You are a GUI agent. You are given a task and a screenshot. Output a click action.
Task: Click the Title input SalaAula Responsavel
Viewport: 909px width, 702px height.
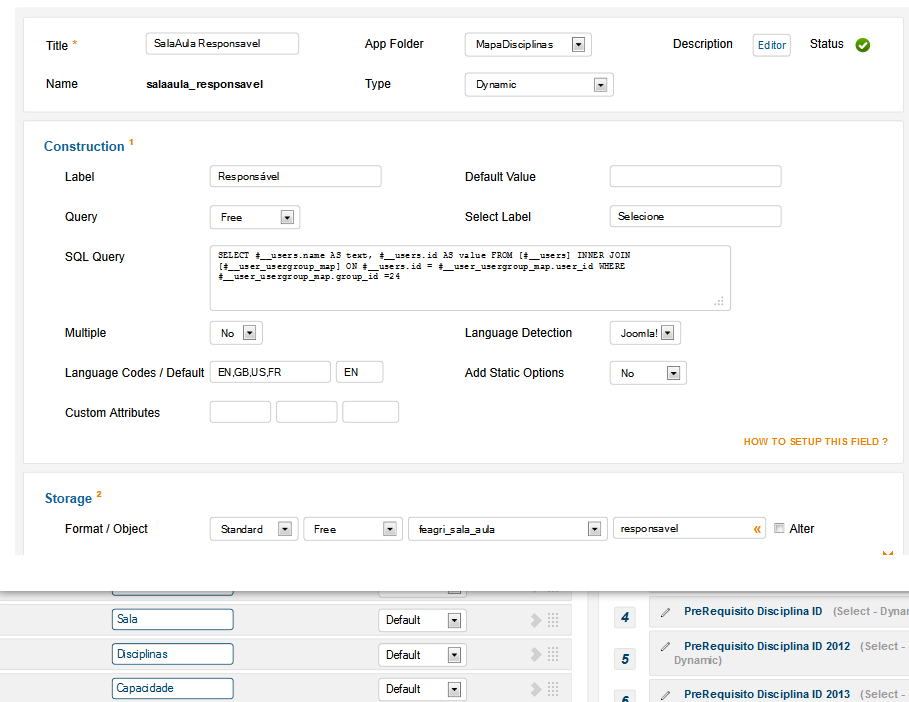click(x=222, y=44)
